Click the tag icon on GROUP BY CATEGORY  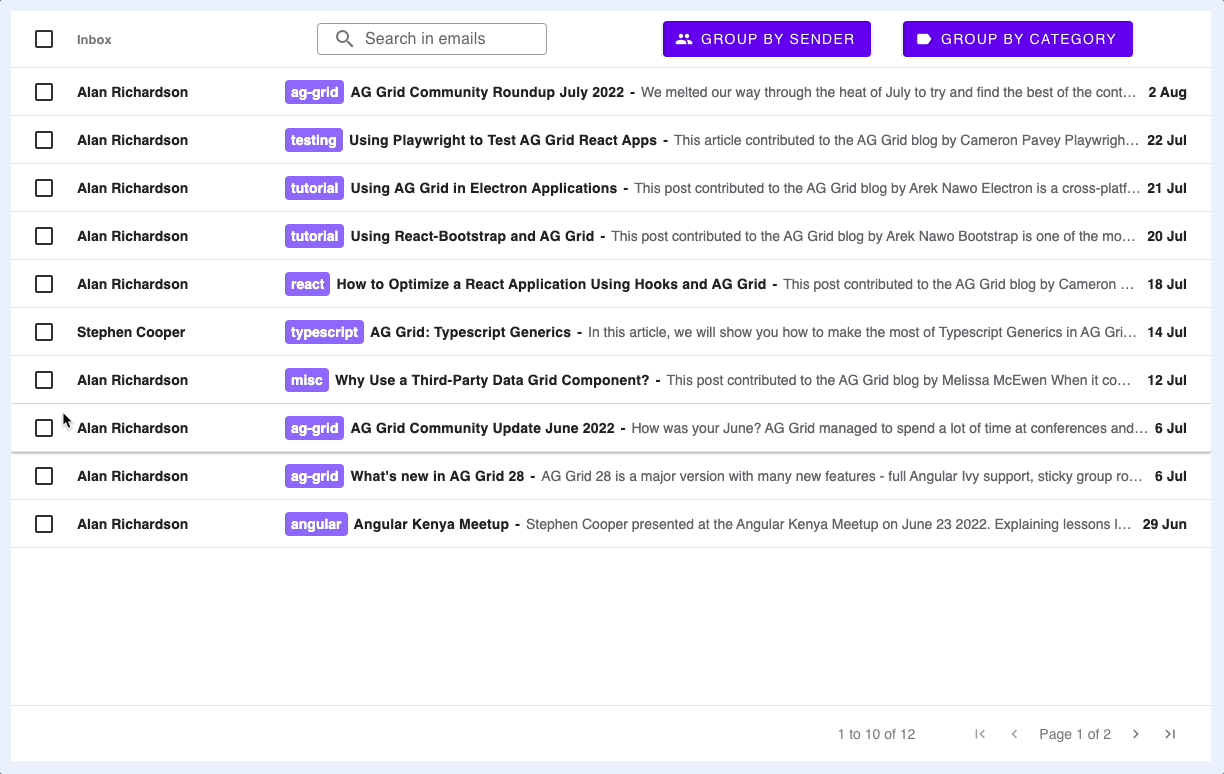tap(925, 38)
